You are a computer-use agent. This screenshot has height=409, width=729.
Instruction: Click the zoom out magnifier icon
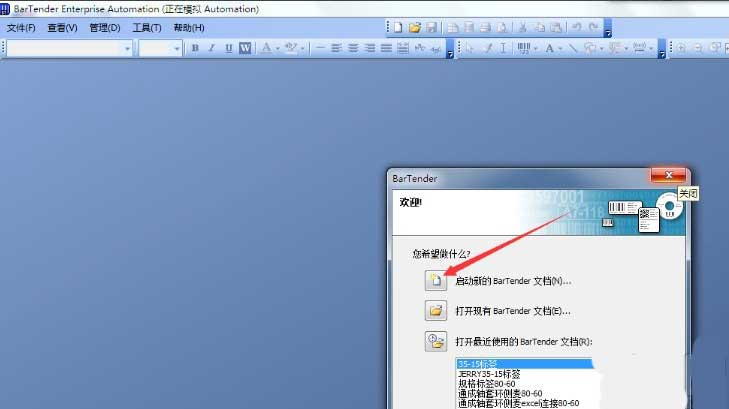(x=698, y=48)
